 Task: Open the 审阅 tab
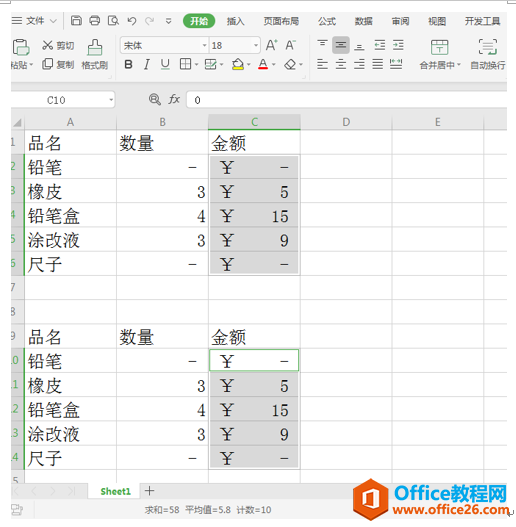(x=400, y=21)
